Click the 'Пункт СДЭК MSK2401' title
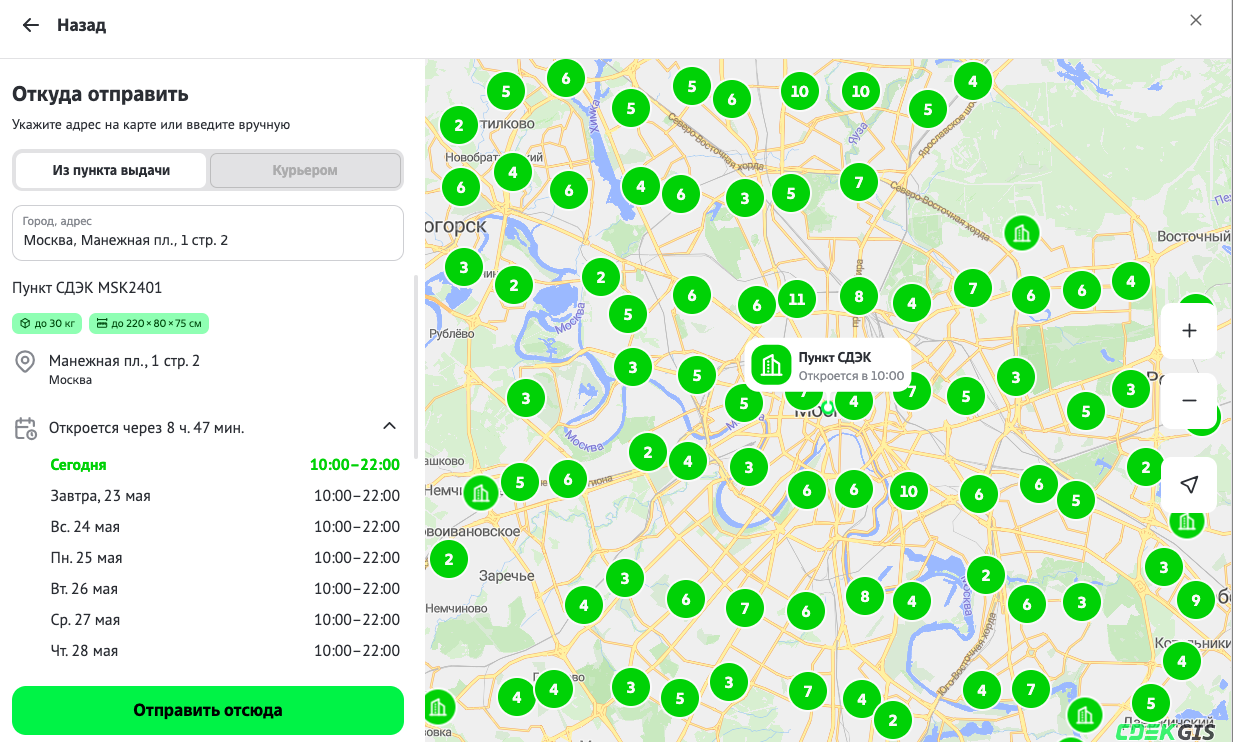The height and width of the screenshot is (742, 1233). point(87,288)
